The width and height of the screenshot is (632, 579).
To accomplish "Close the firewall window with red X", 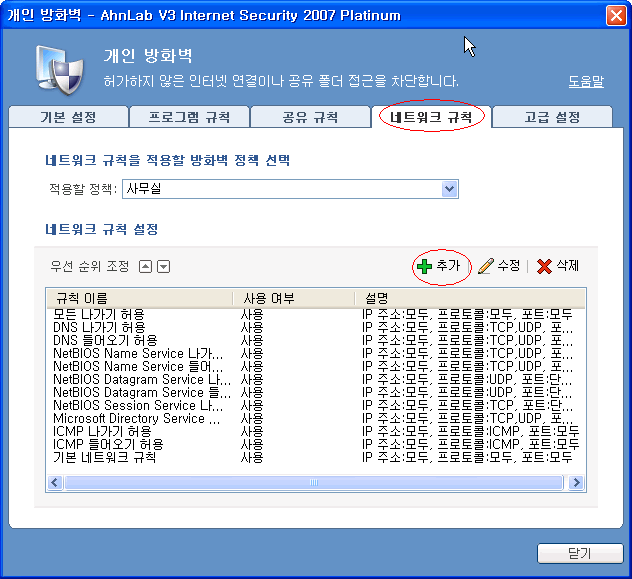I will click(616, 15).
